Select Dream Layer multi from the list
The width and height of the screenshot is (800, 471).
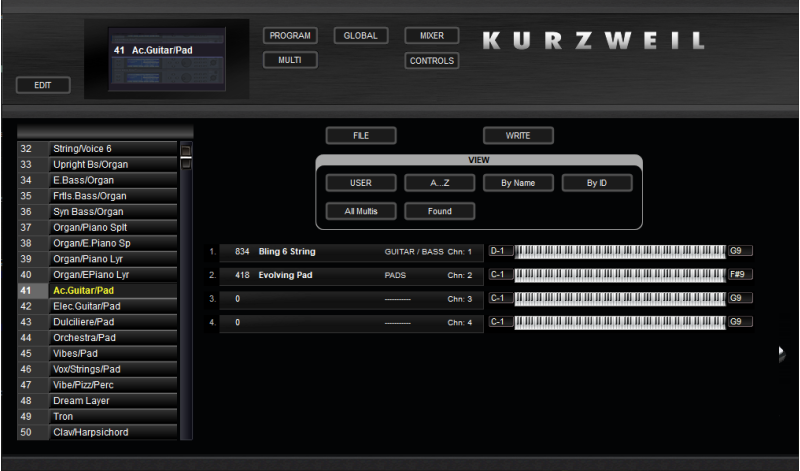click(113, 401)
